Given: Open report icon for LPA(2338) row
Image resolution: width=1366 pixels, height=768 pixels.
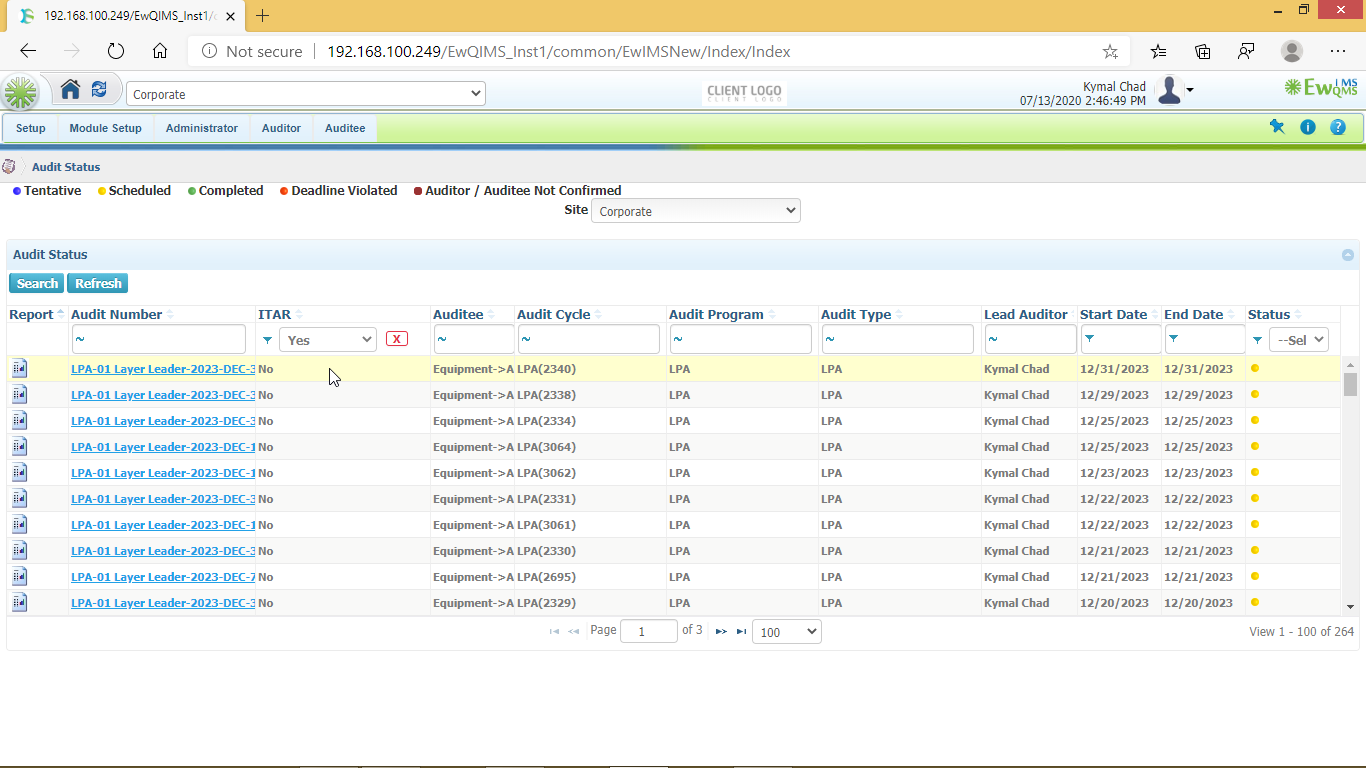Looking at the screenshot, I should point(20,395).
